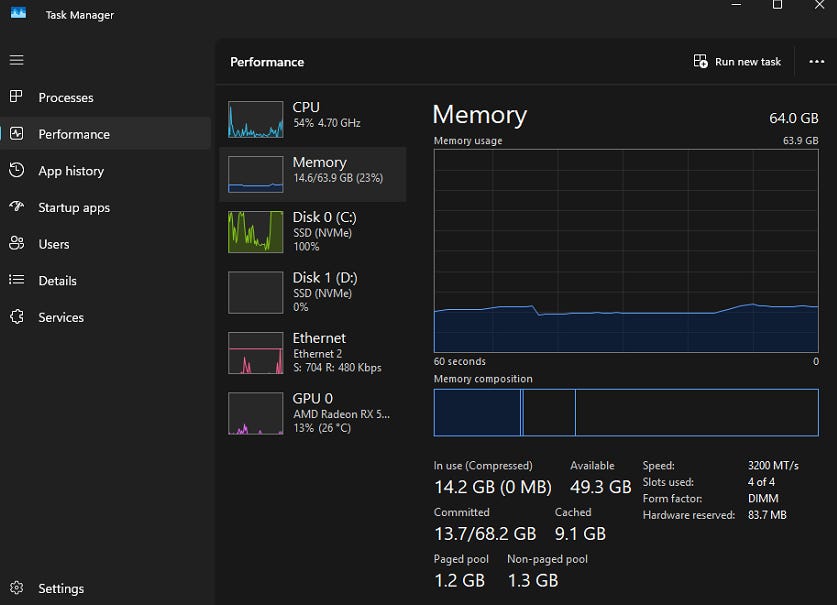Select the Performance page label
837x605 pixels.
click(x=74, y=135)
